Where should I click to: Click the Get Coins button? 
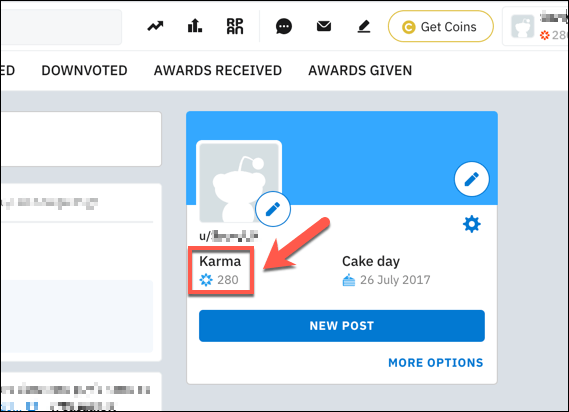coord(441,26)
